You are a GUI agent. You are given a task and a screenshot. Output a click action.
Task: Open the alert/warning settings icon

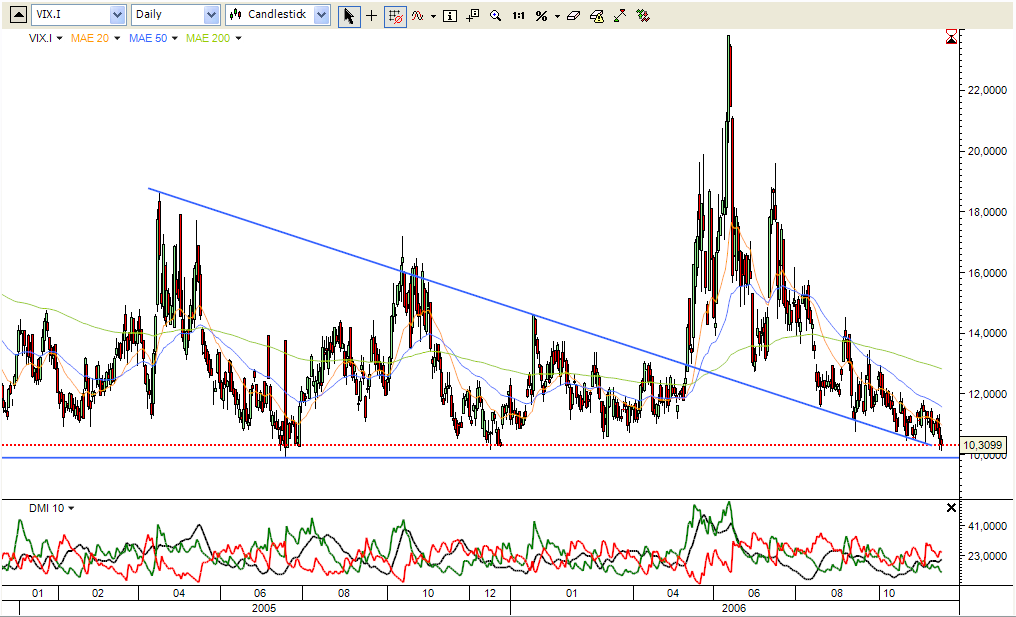(x=594, y=15)
